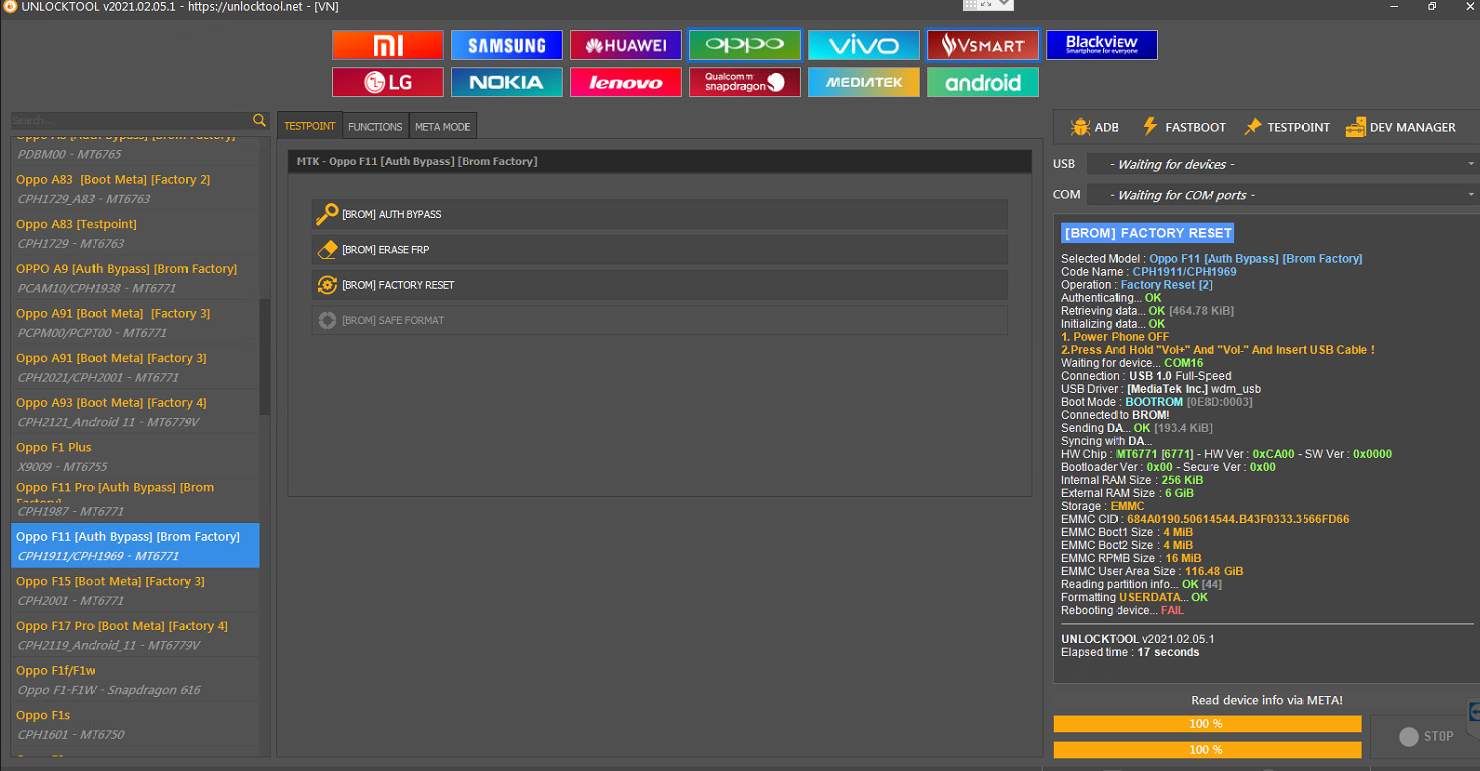Select Oppo F1f/F1w entry
Viewport: 1480px width, 771px height.
tap(135, 680)
